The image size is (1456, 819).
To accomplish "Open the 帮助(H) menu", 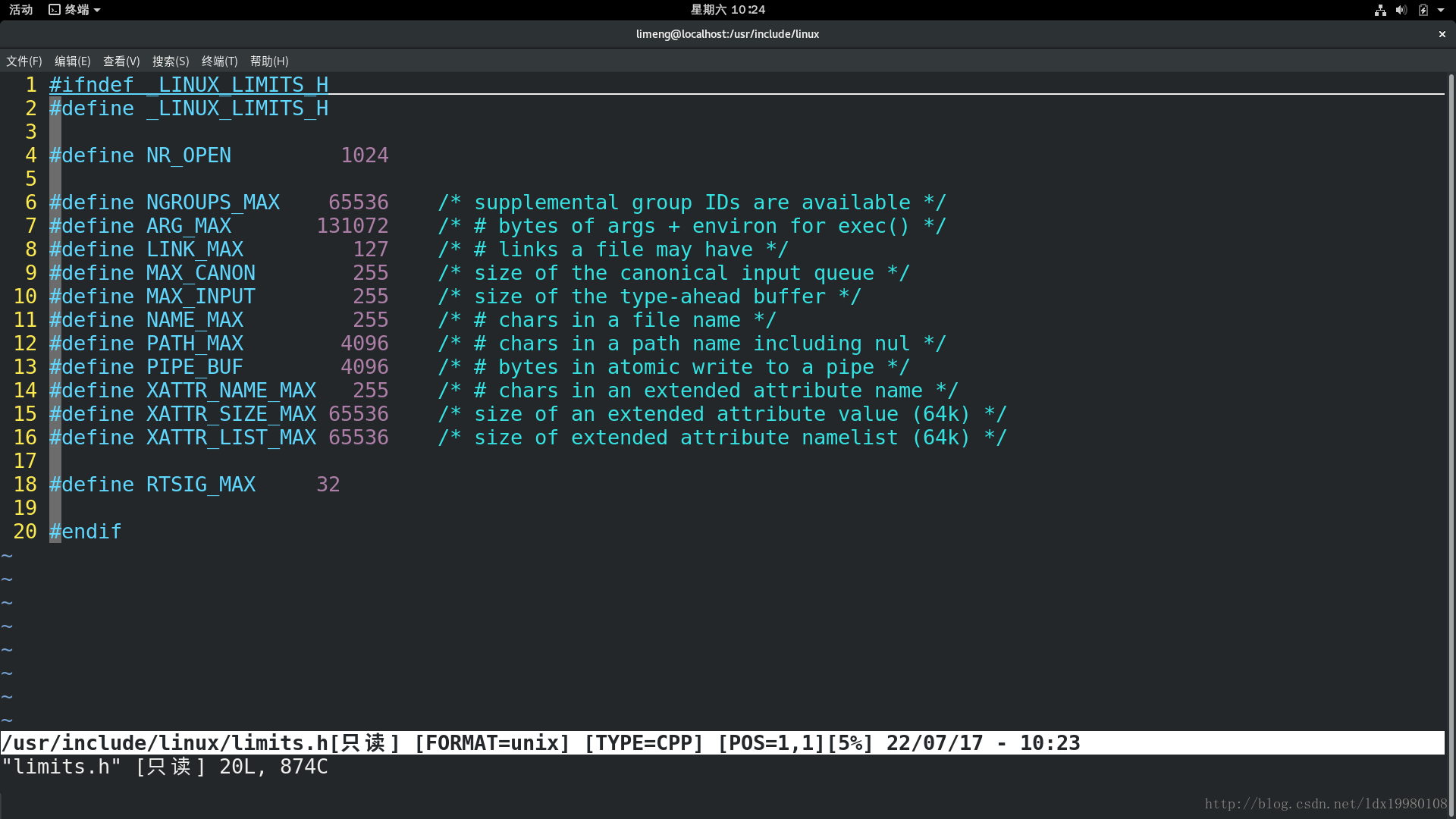I will [x=269, y=61].
